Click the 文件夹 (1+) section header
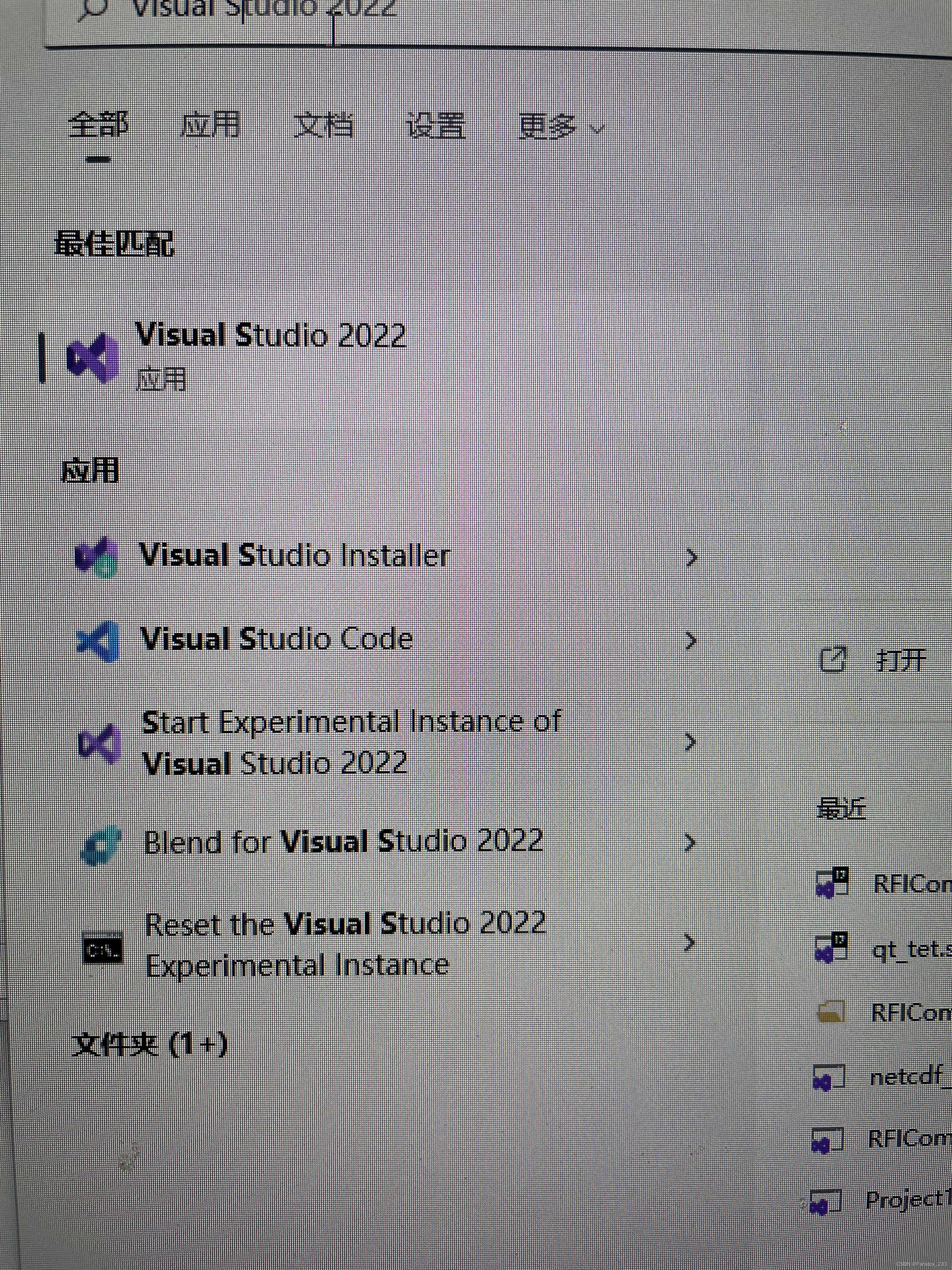The height and width of the screenshot is (1270, 952). [150, 1044]
